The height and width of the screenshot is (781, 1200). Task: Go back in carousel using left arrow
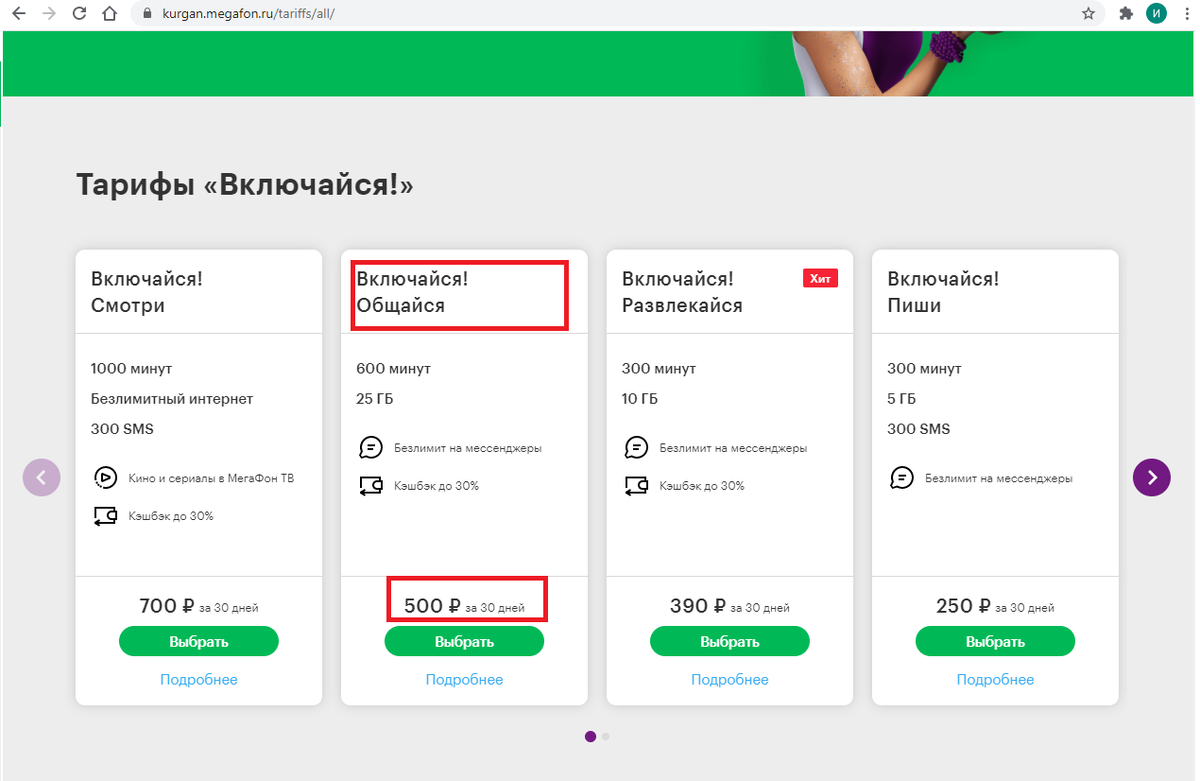point(41,477)
